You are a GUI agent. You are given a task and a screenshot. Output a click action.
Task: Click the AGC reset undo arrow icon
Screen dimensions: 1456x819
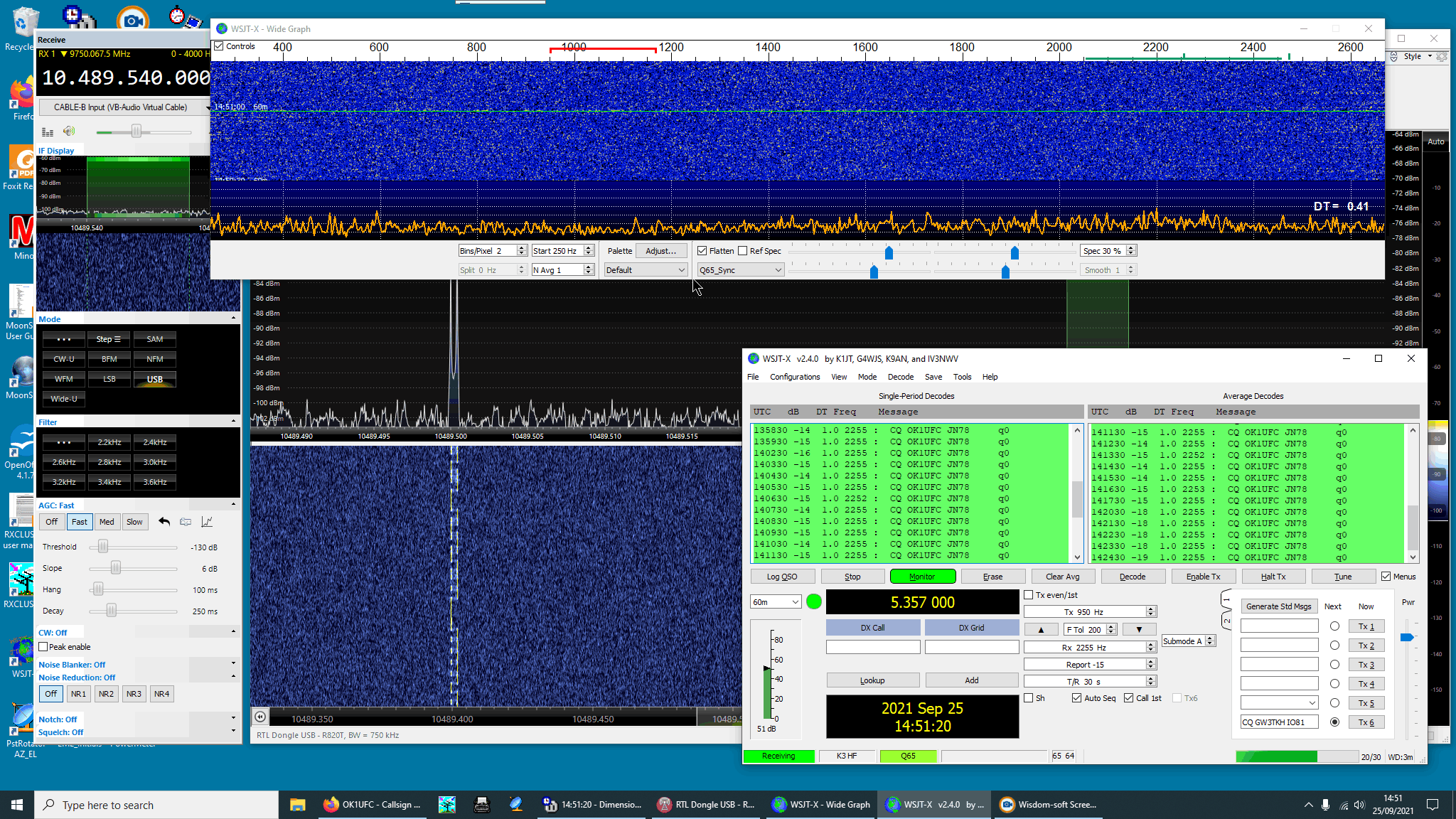pyautogui.click(x=164, y=522)
